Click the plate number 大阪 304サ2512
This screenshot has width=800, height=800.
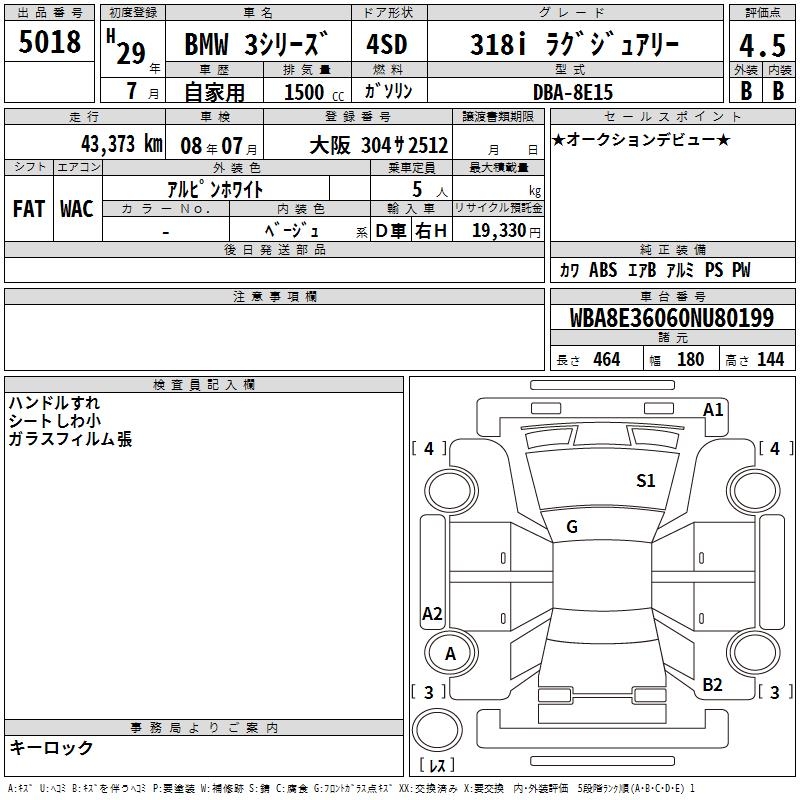[379, 145]
